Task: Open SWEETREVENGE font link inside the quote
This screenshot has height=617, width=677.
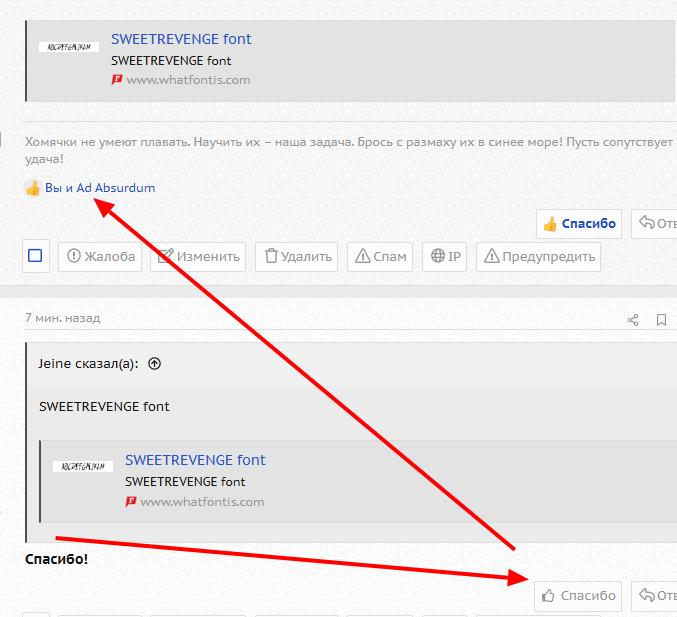Action: coord(195,460)
